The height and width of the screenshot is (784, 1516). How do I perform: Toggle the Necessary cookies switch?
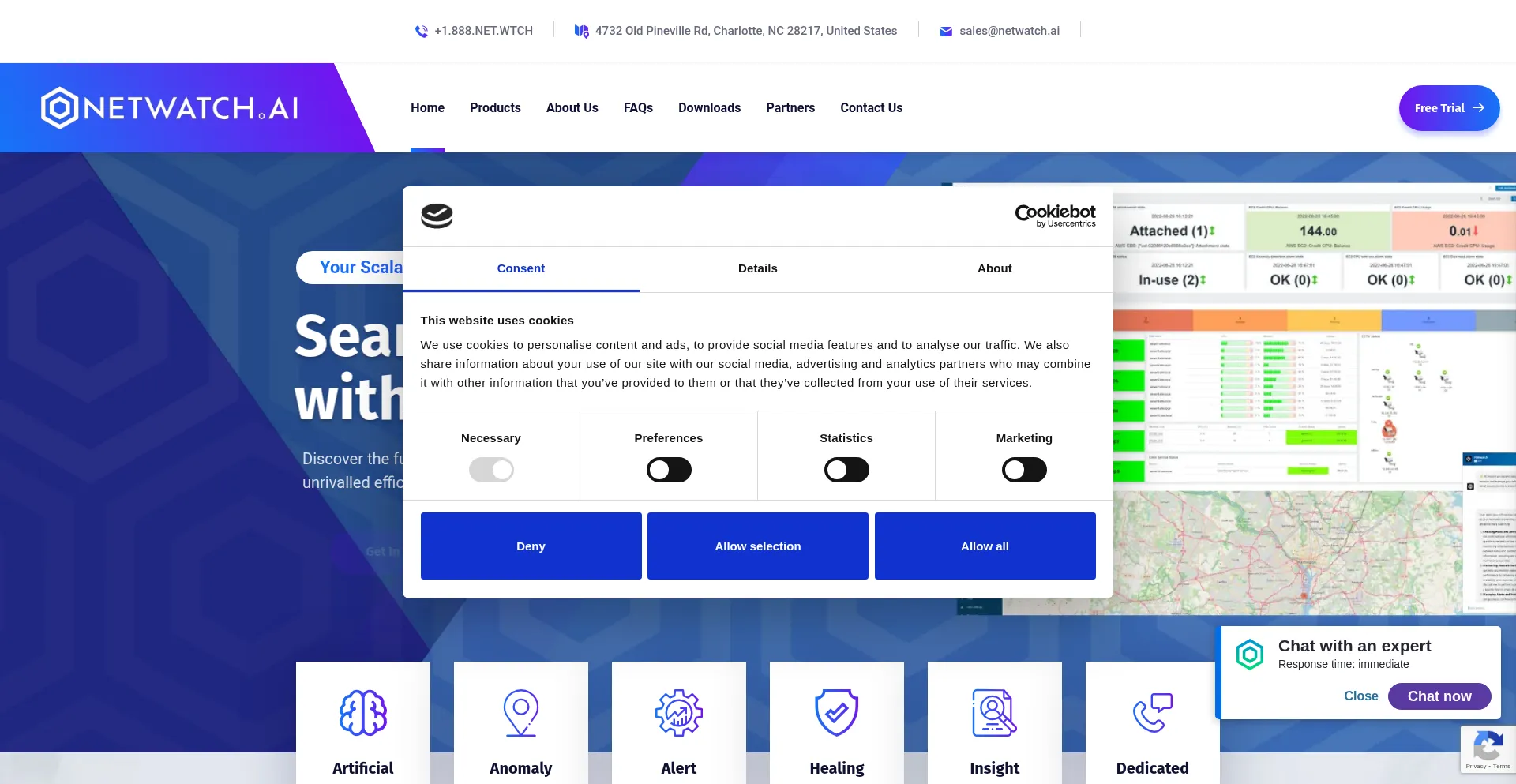pos(491,470)
